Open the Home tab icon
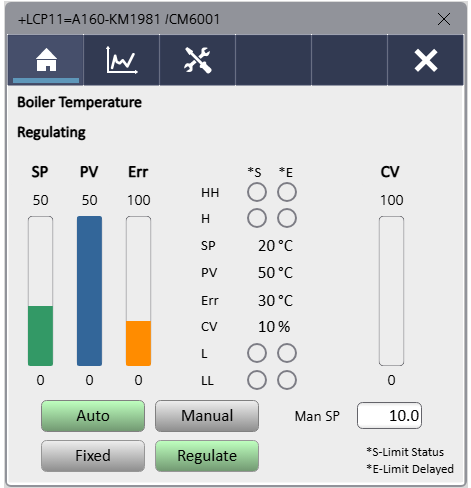This screenshot has width=471, height=488. (x=46, y=60)
